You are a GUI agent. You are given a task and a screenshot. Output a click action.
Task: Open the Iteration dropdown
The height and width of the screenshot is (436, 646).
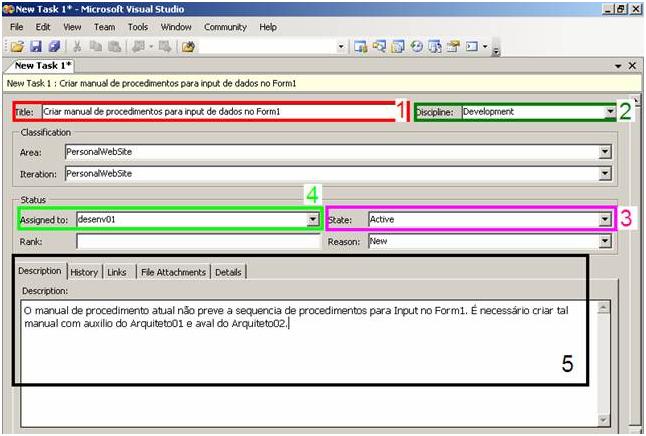604,173
